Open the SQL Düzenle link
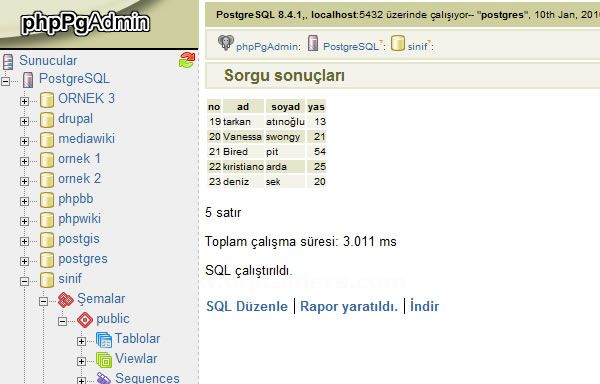 click(247, 306)
